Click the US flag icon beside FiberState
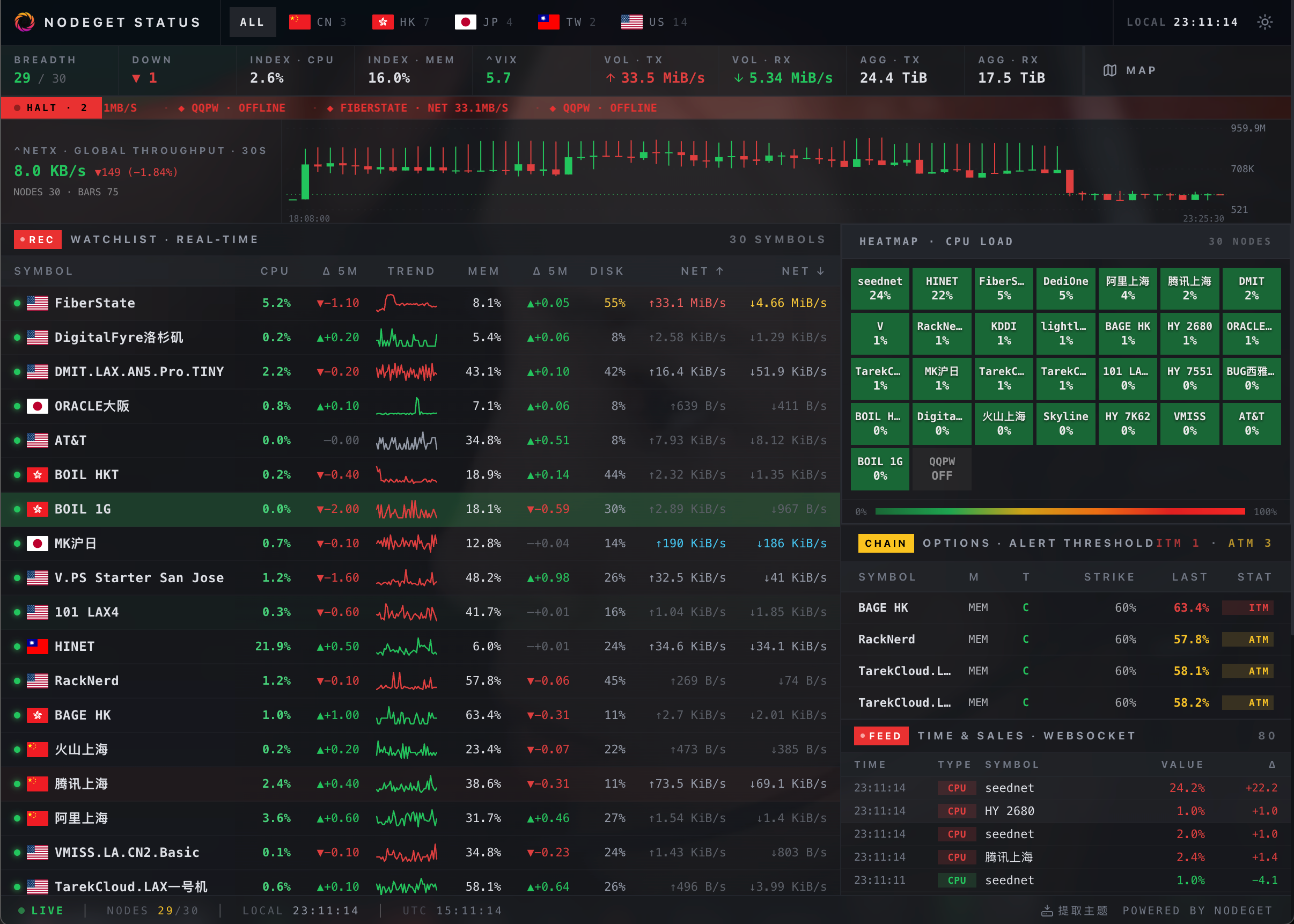The height and width of the screenshot is (924, 1294). 38,303
